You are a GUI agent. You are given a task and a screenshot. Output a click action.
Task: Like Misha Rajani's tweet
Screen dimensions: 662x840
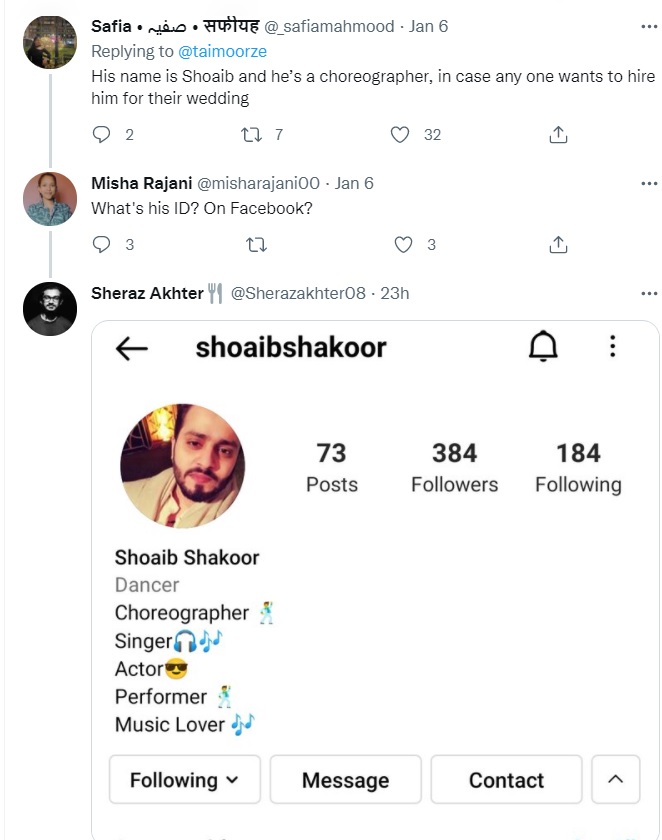[x=403, y=244]
